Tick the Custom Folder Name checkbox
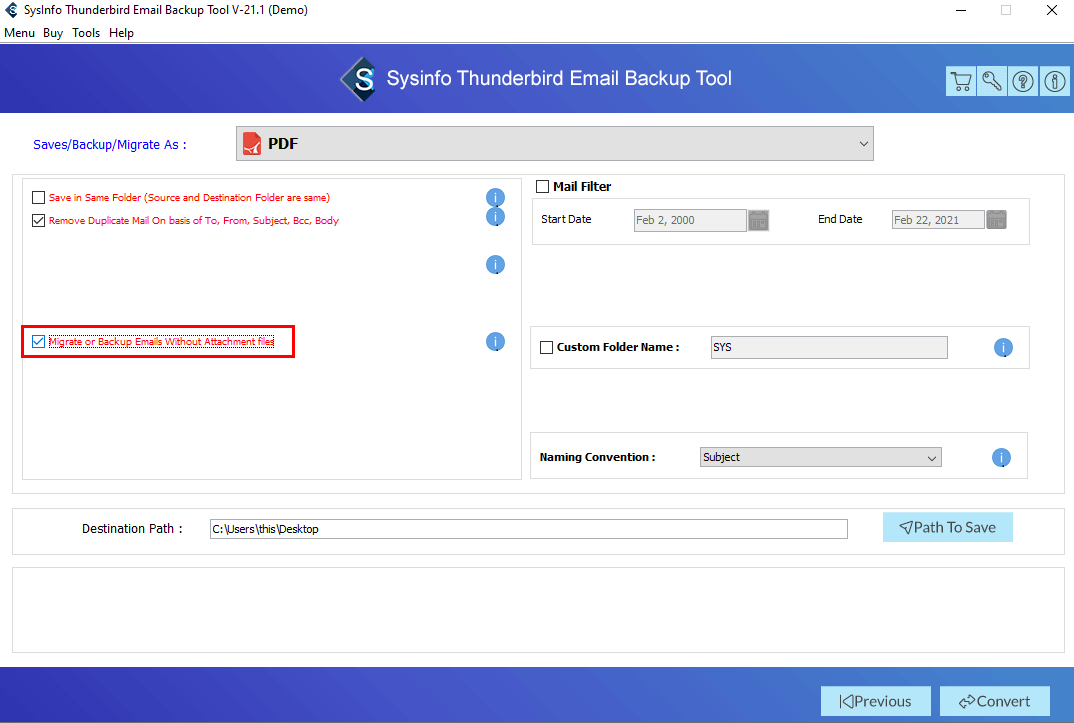The width and height of the screenshot is (1074, 723). (547, 347)
